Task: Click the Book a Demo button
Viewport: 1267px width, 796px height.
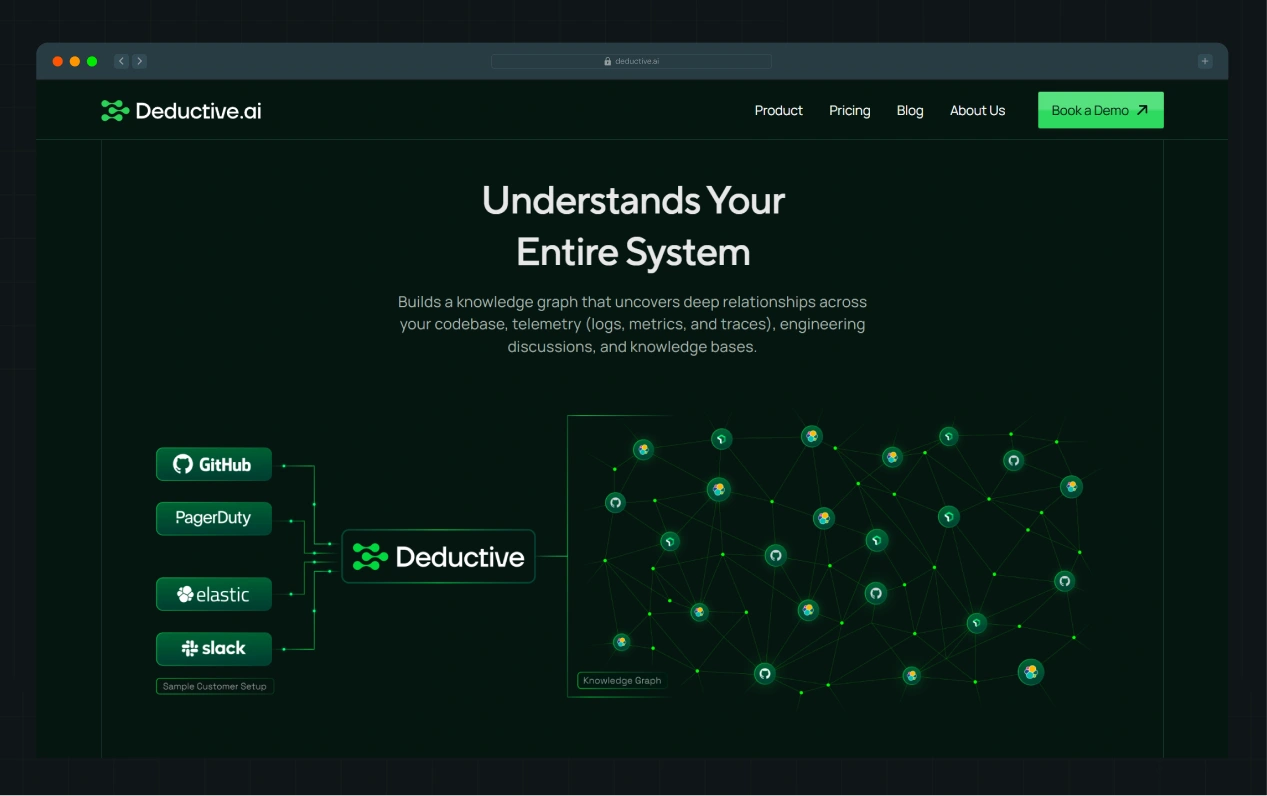Action: click(x=1100, y=110)
